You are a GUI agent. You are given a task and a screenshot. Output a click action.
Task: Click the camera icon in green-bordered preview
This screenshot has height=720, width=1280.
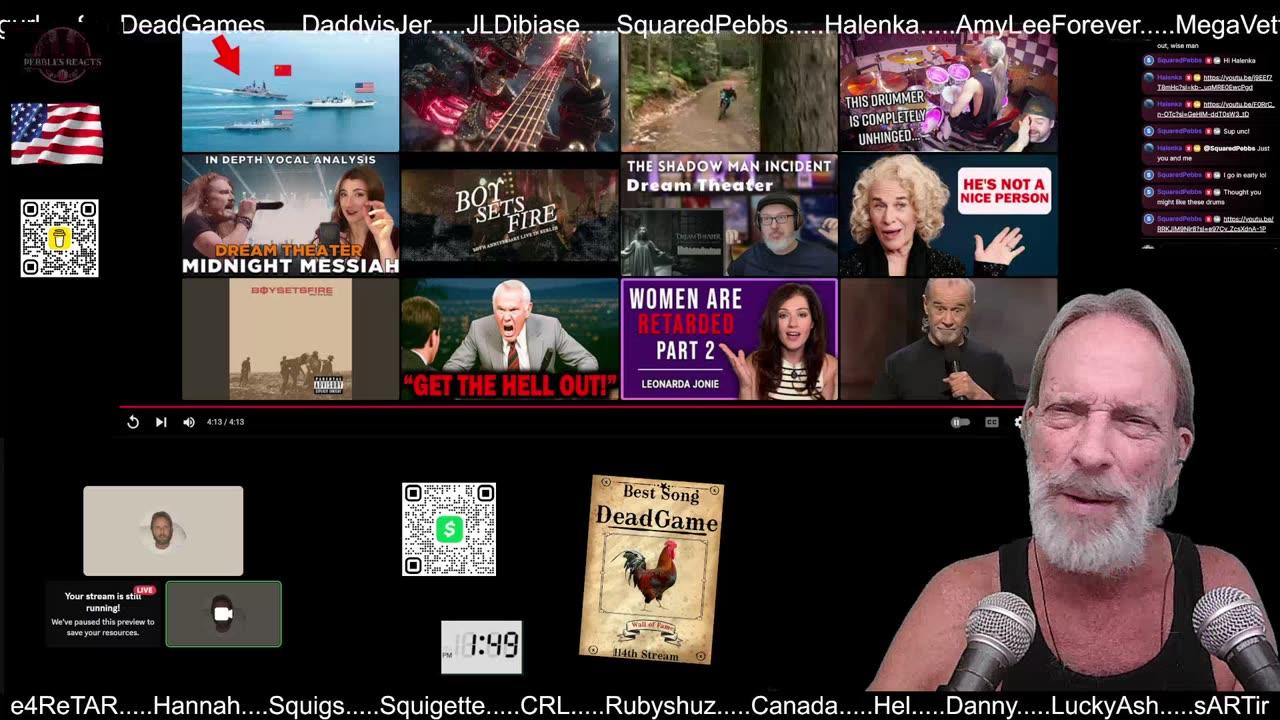223,614
